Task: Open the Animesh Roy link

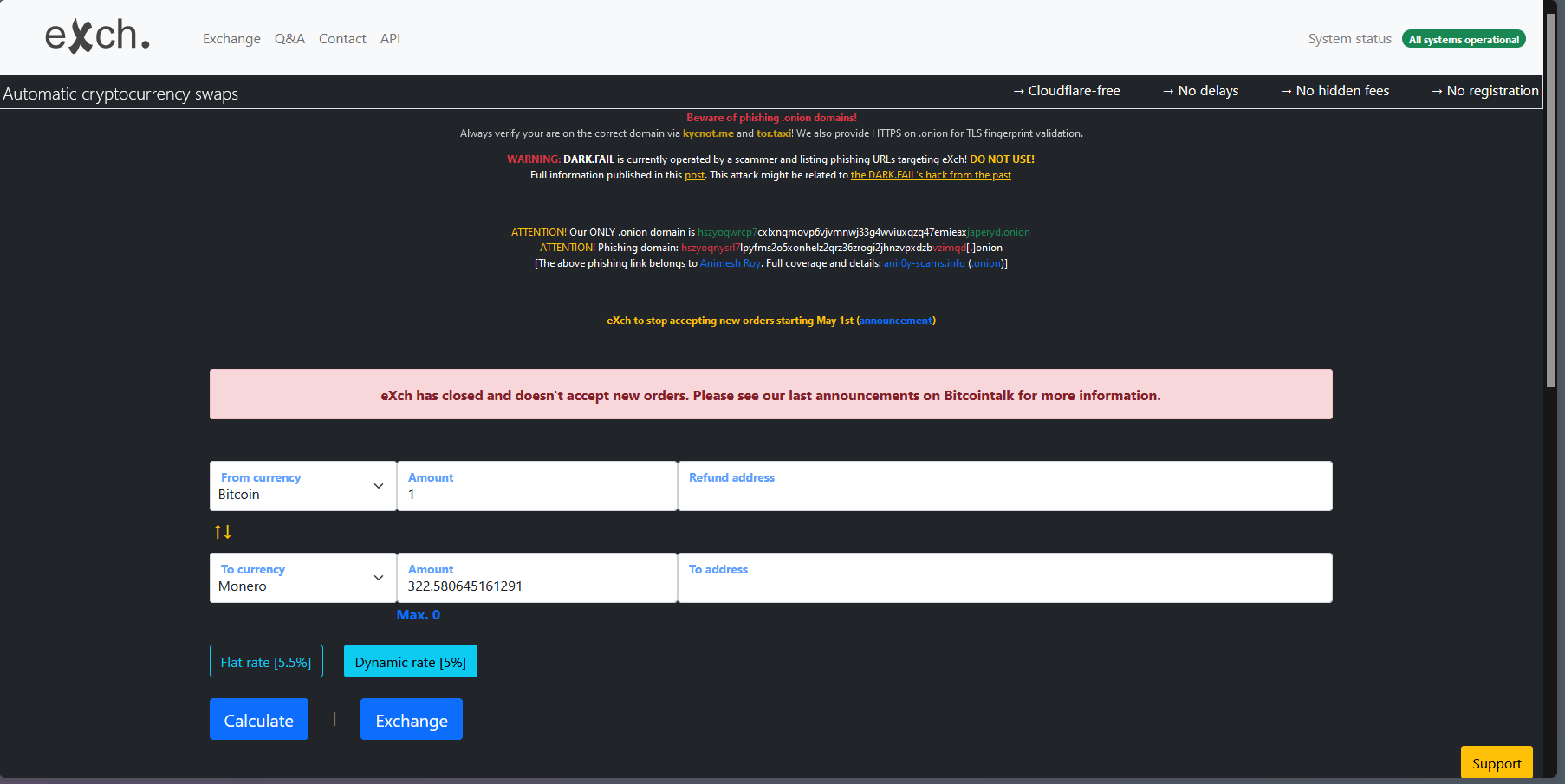Action: [x=731, y=263]
